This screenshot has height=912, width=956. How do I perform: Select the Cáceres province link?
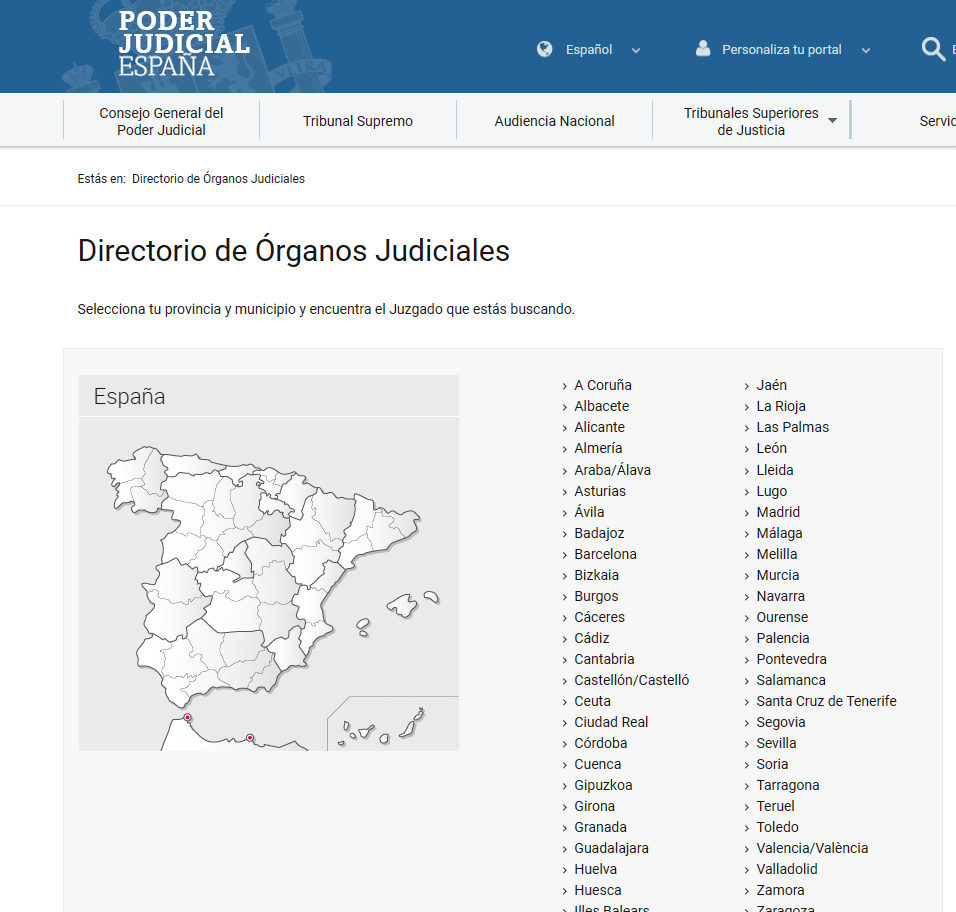599,617
